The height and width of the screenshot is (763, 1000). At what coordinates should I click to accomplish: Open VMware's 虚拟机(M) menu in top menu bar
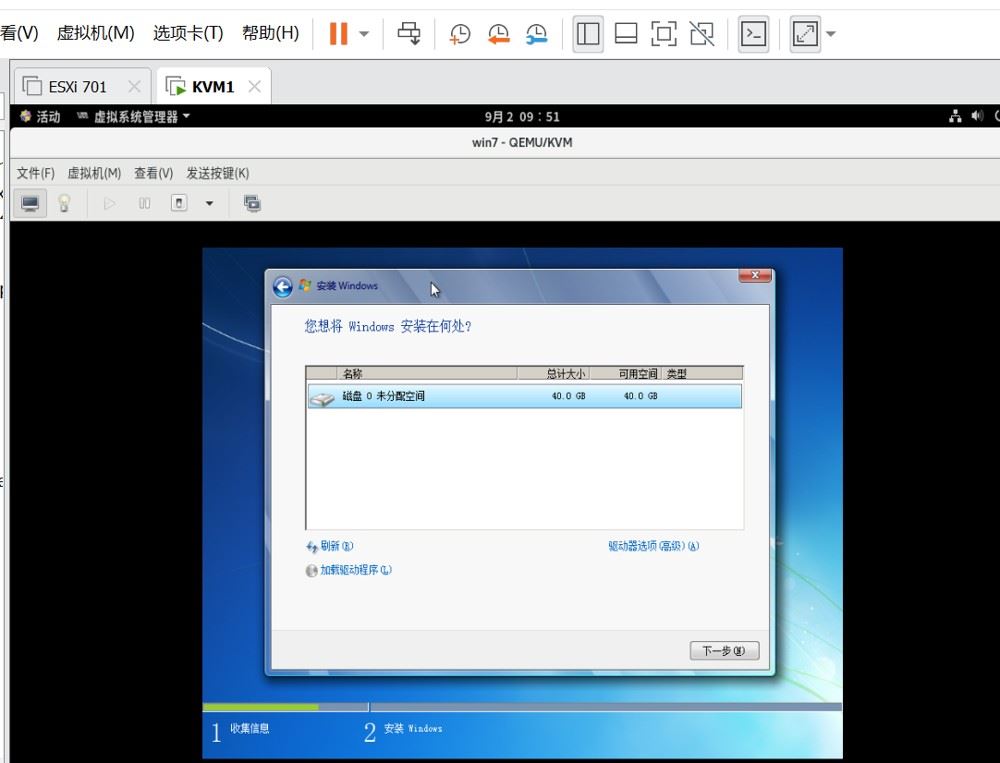click(x=96, y=33)
